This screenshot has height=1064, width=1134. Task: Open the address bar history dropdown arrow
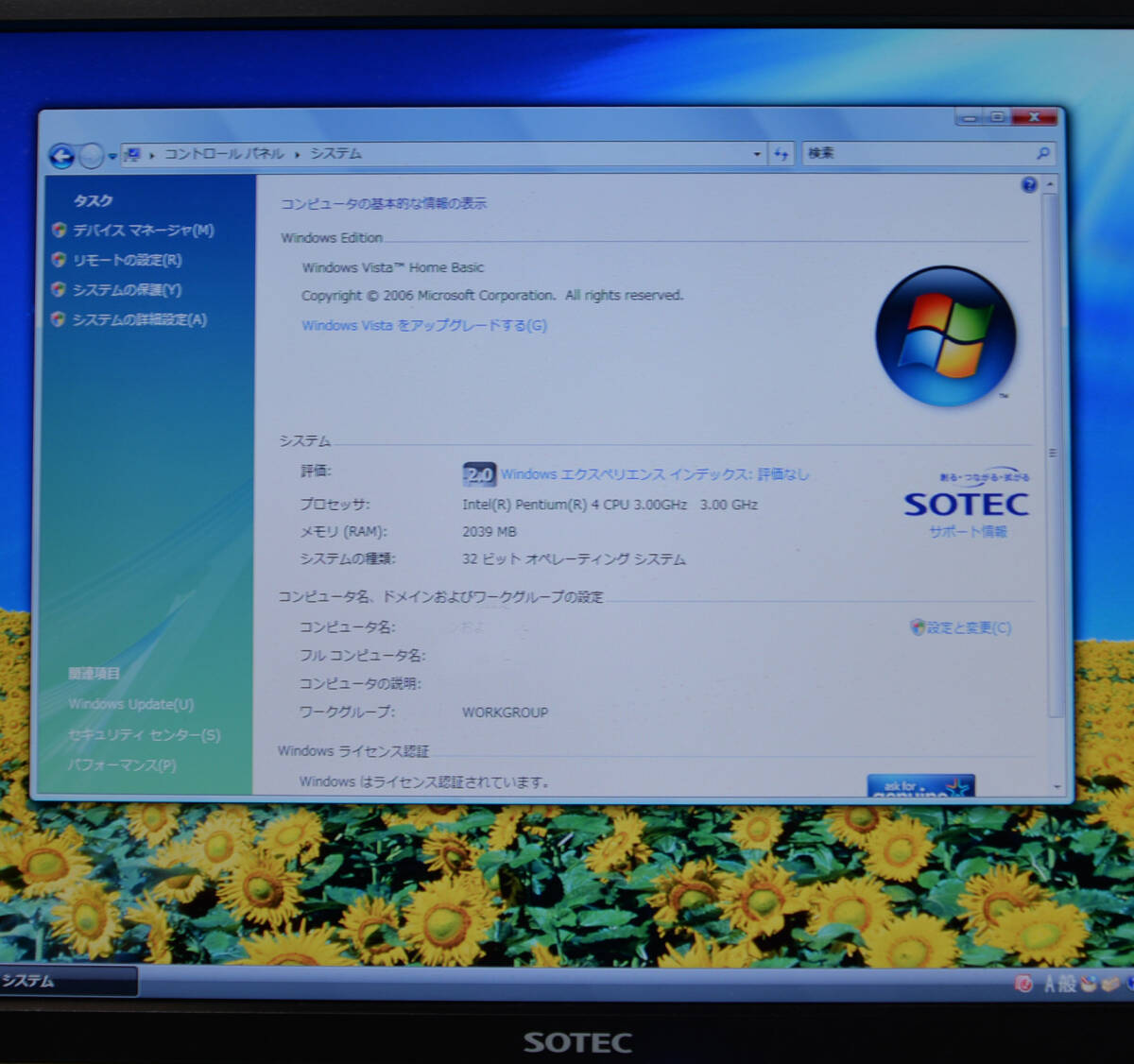pos(757,153)
